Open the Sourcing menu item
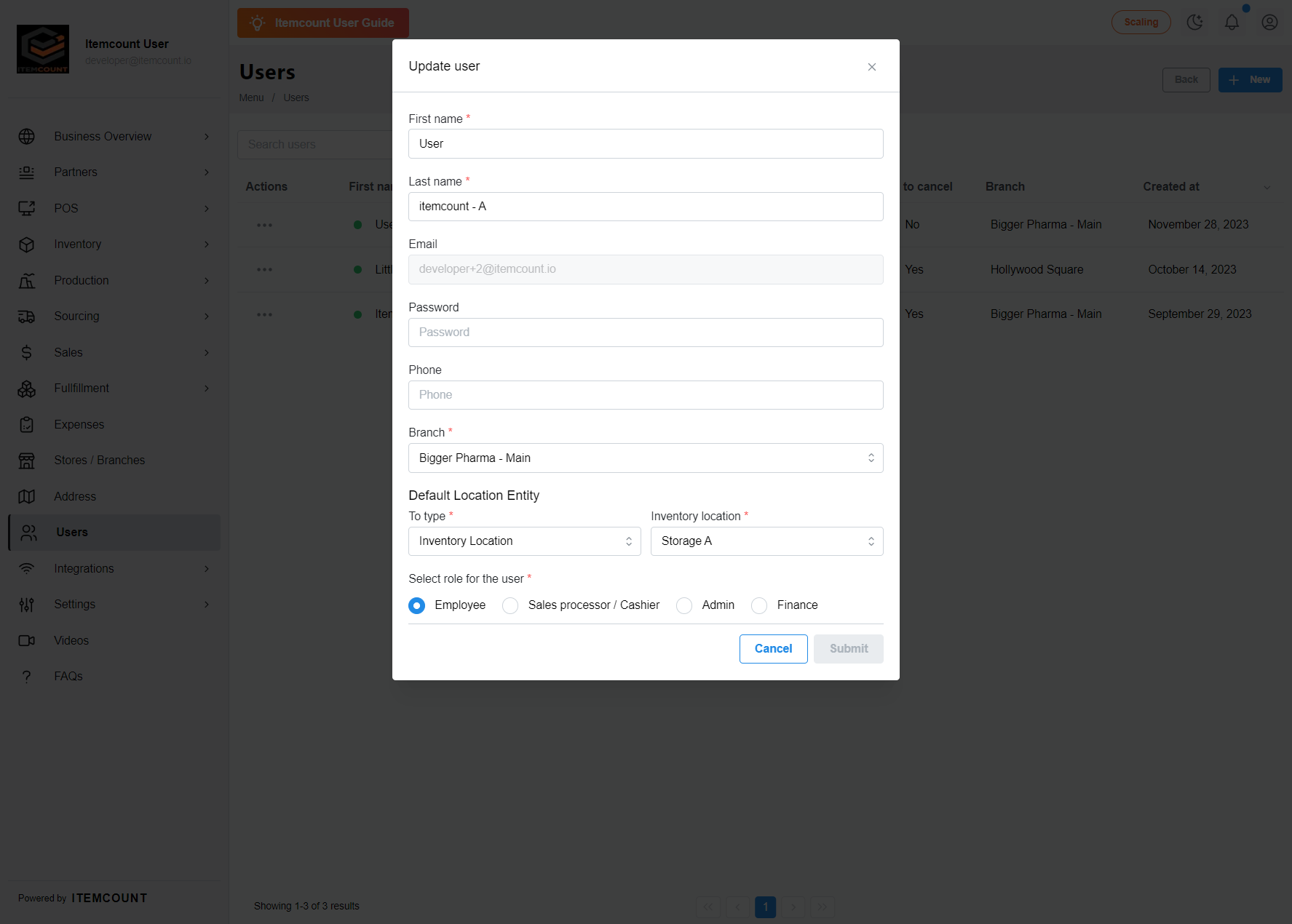 tap(114, 316)
